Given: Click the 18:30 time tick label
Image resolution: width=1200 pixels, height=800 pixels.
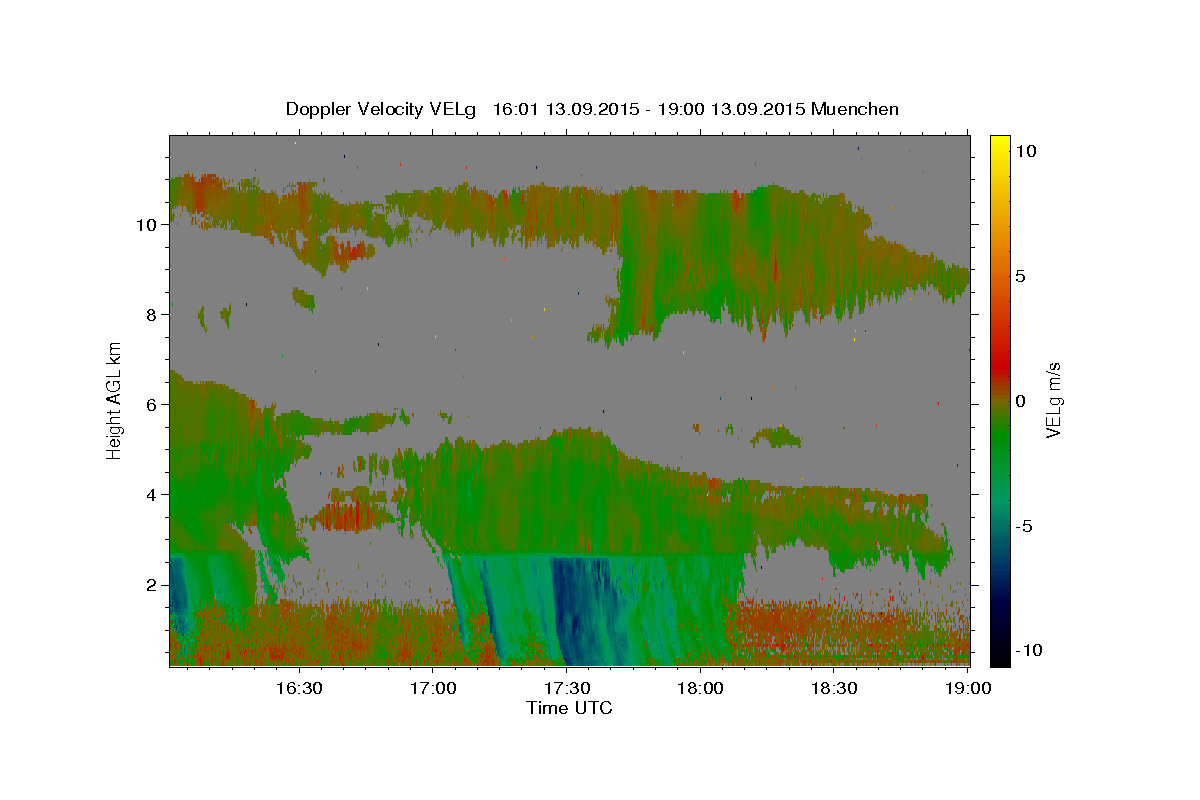Looking at the screenshot, I should coord(834,688).
